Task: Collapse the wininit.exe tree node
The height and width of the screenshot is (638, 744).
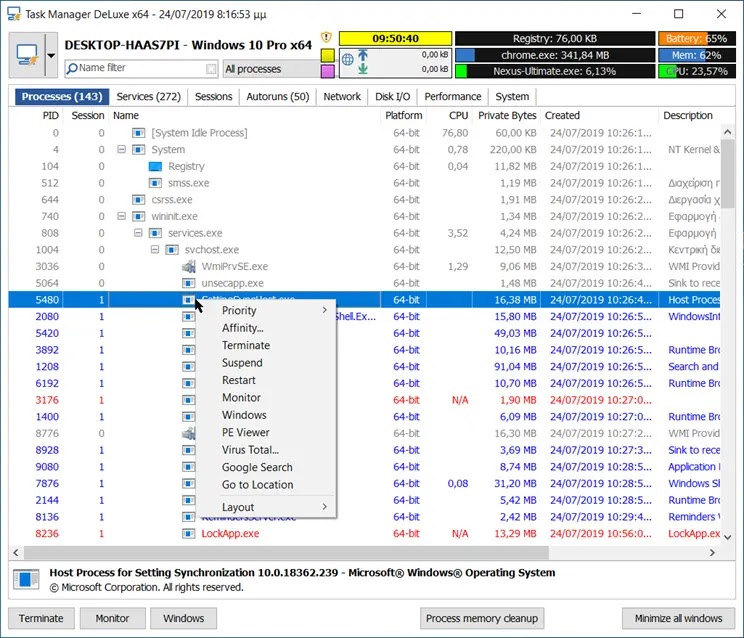Action: pos(121,216)
